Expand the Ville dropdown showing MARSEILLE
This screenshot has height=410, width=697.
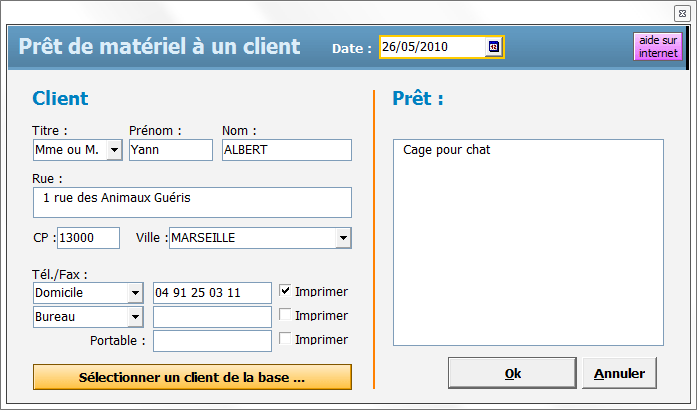(343, 238)
